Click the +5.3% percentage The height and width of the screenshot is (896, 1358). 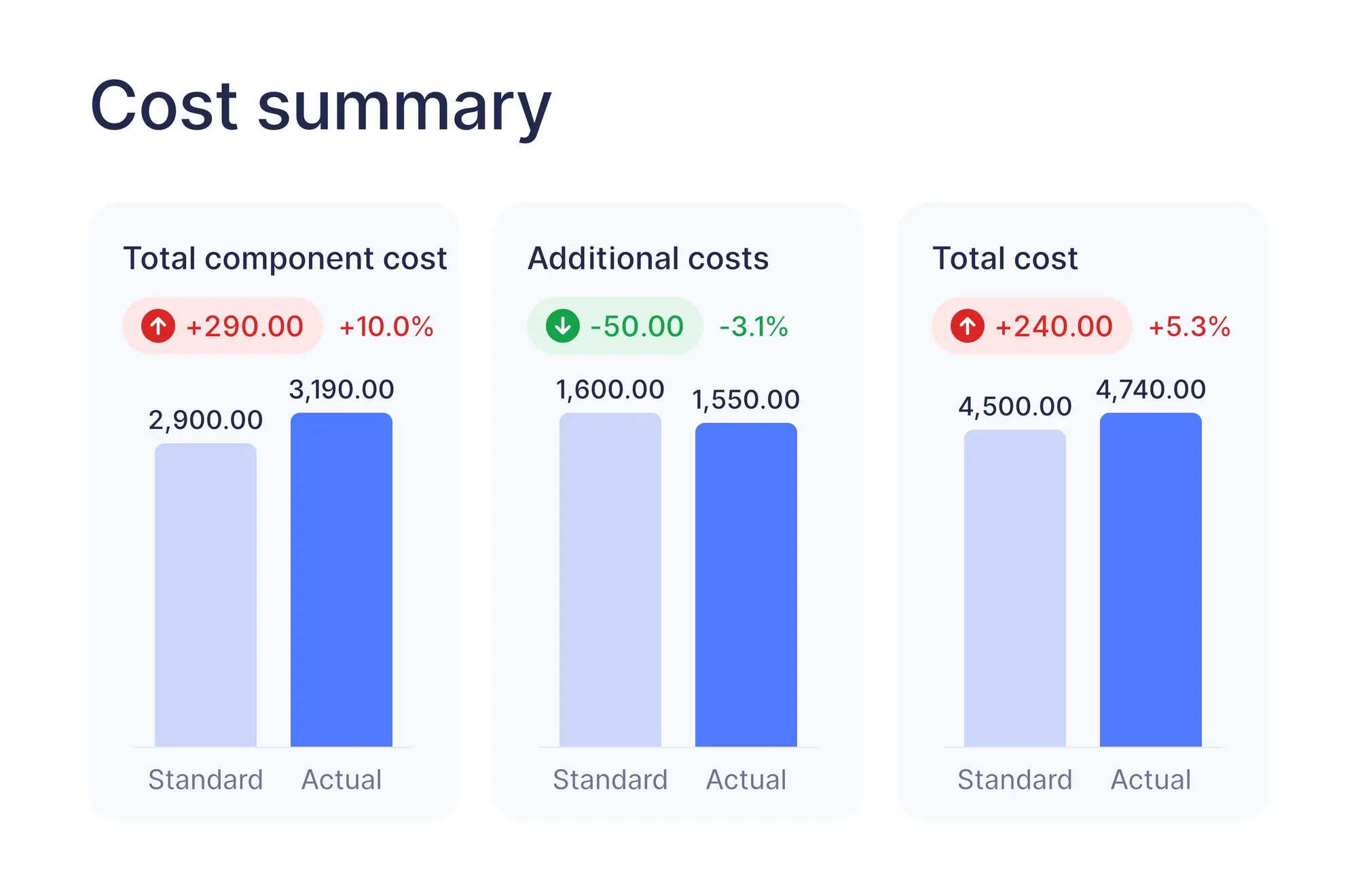point(1190,326)
